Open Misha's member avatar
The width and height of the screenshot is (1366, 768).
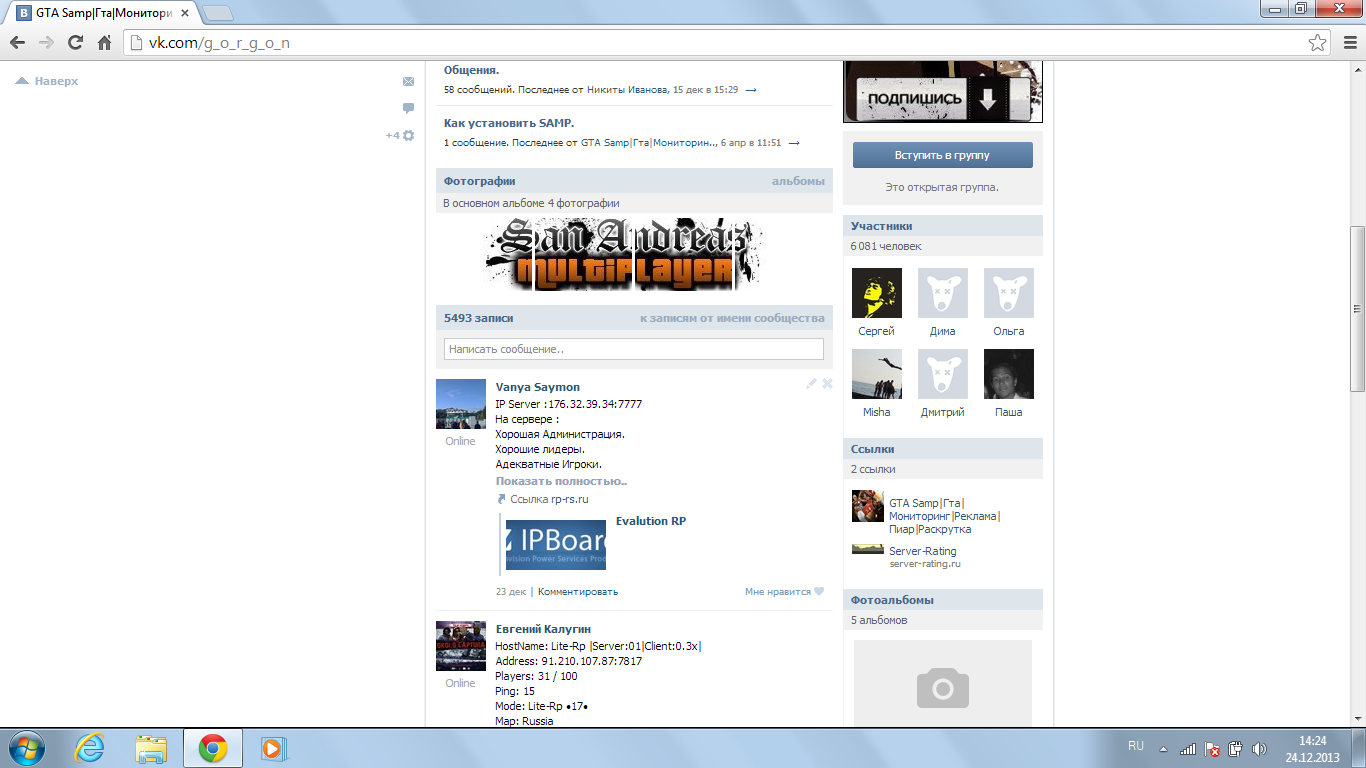pyautogui.click(x=877, y=374)
